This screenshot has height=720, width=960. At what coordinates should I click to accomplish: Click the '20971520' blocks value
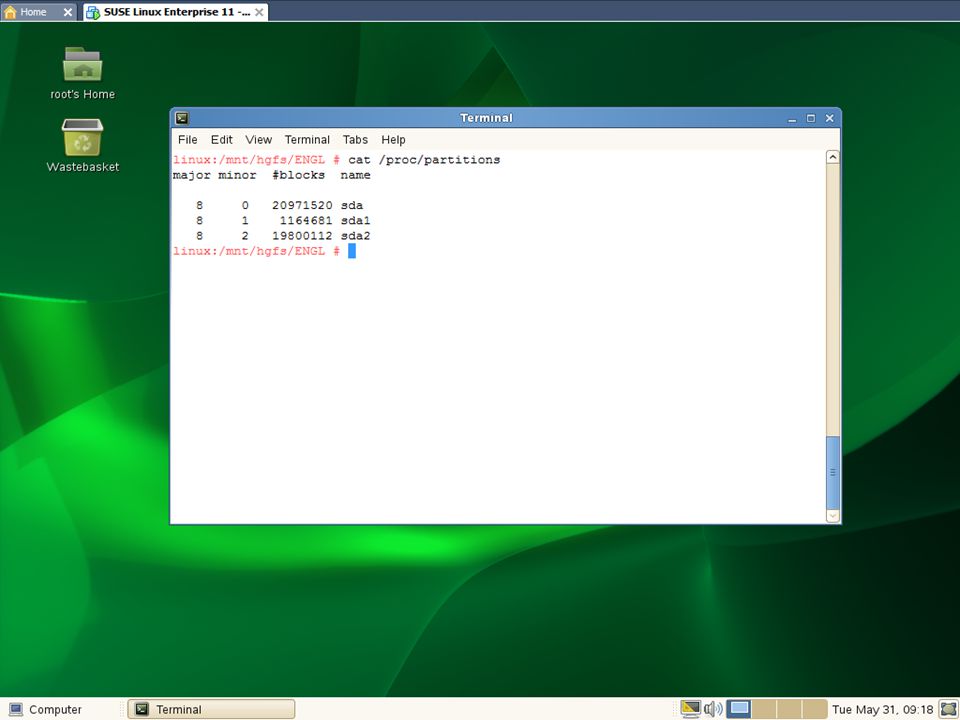(302, 205)
